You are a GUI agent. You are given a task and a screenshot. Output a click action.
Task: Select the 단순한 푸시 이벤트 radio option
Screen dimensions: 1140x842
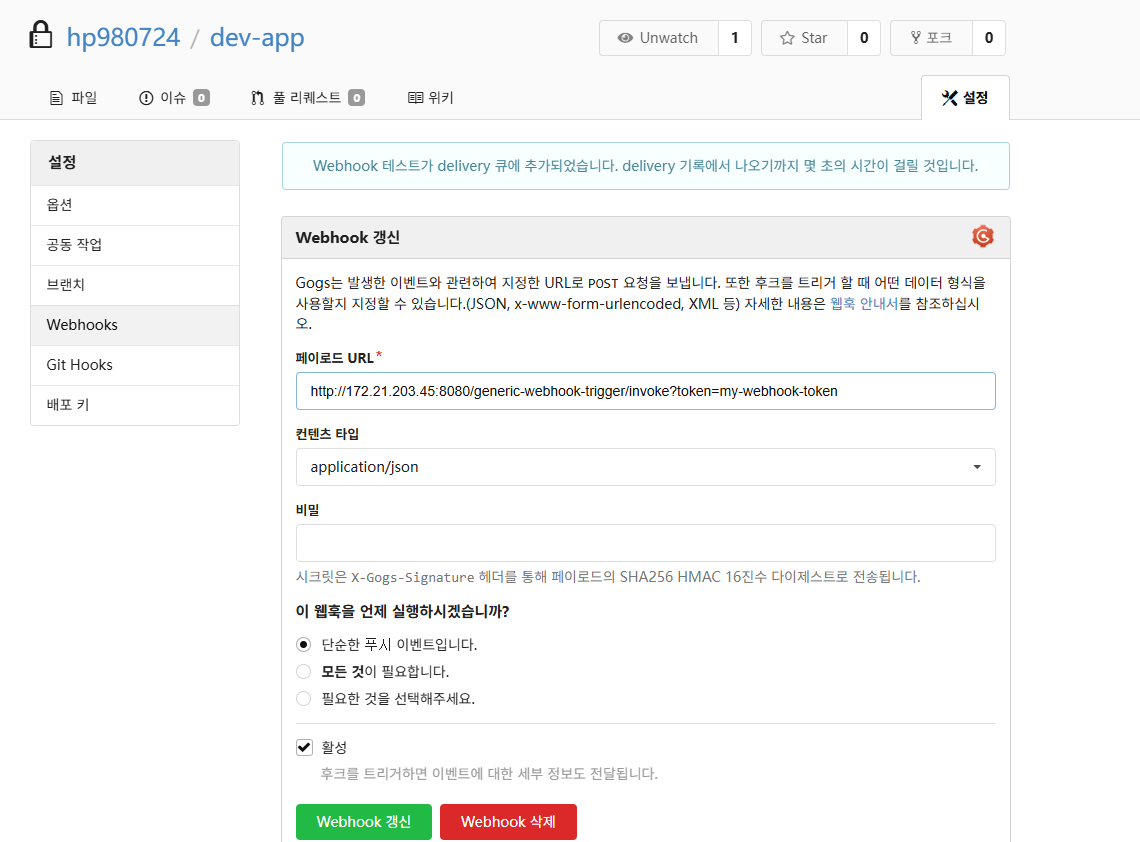pyautogui.click(x=304, y=644)
